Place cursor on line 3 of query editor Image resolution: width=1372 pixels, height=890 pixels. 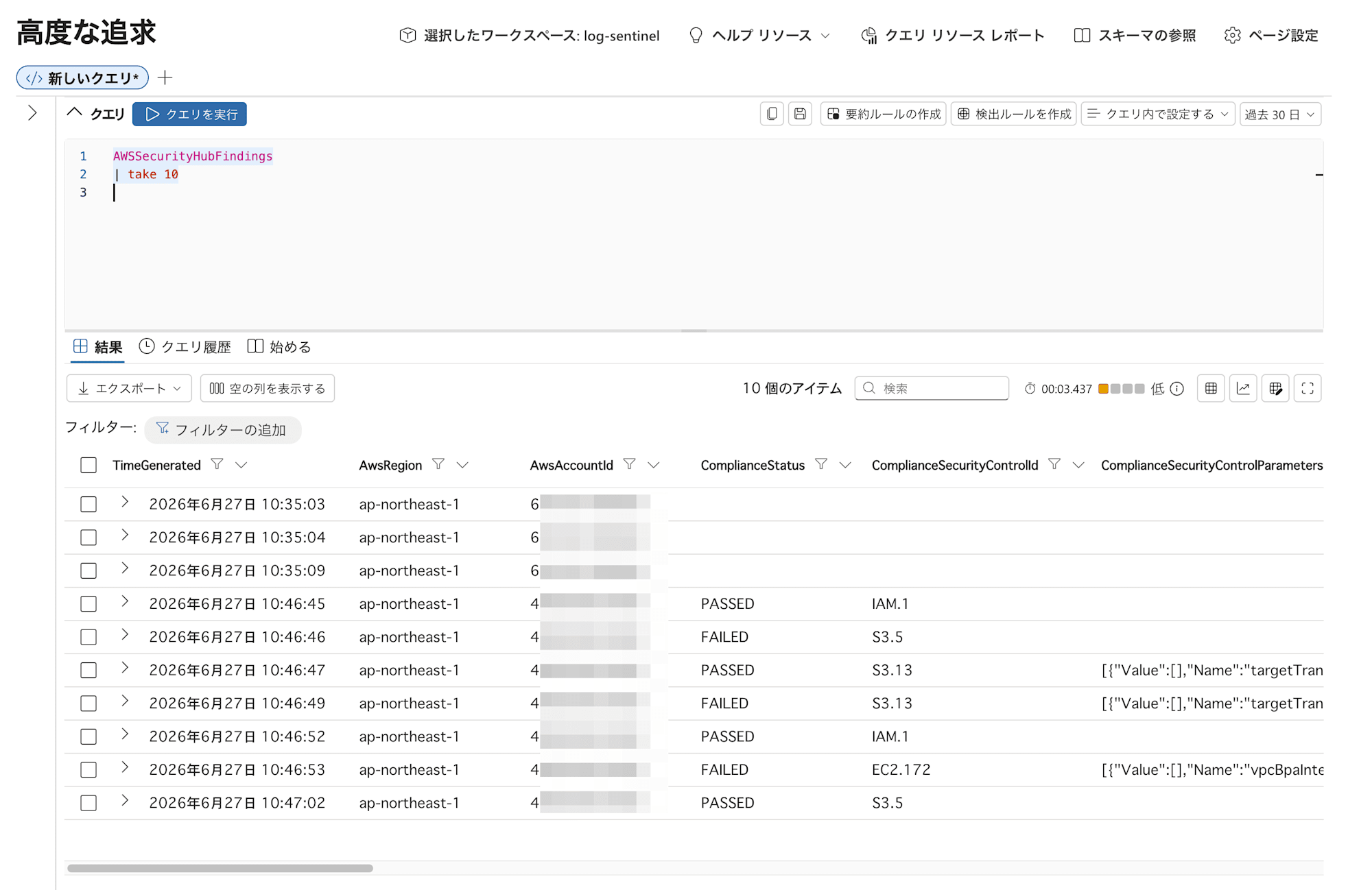pos(115,193)
